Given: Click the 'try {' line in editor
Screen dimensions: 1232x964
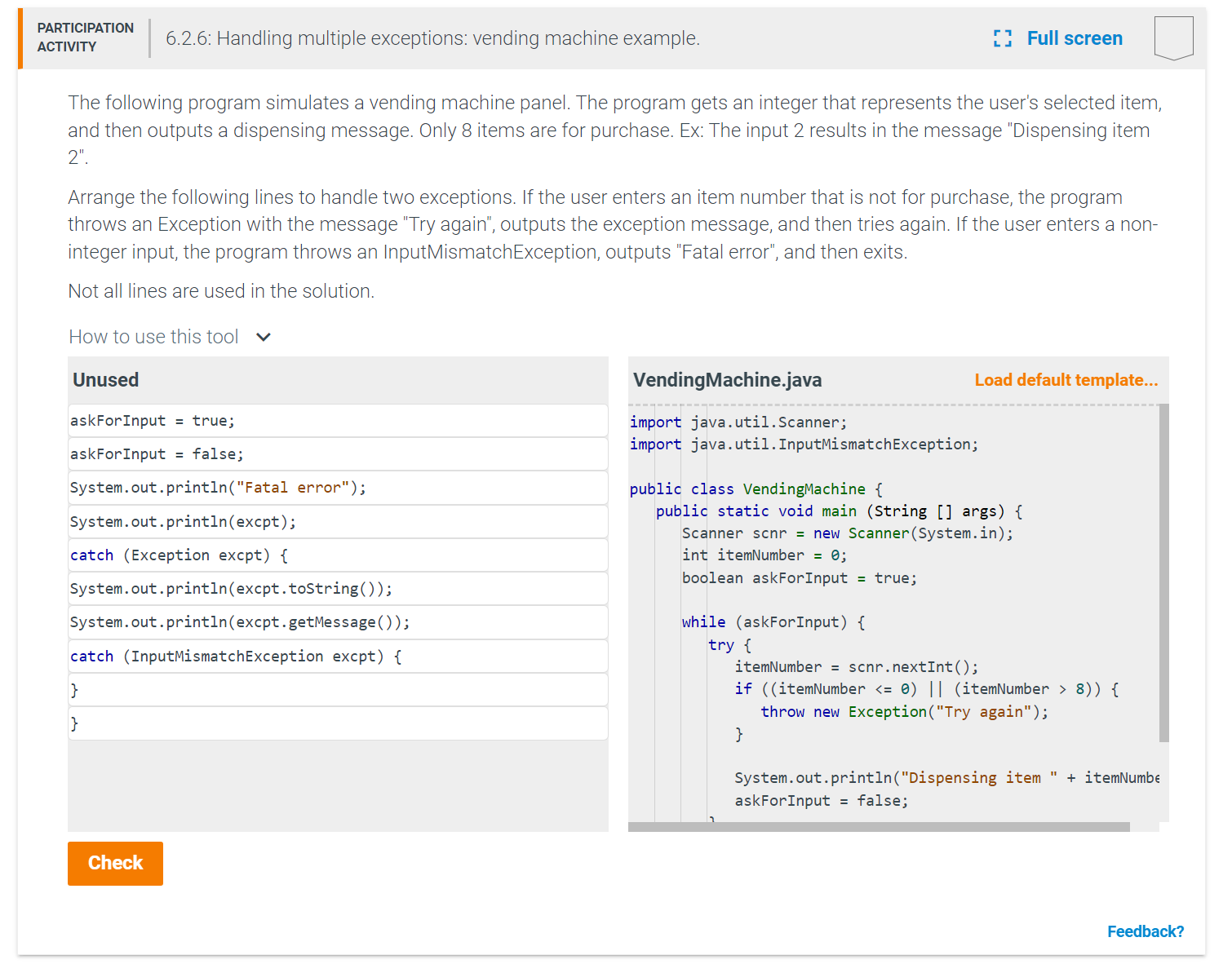Looking at the screenshot, I should pyautogui.click(x=729, y=645).
